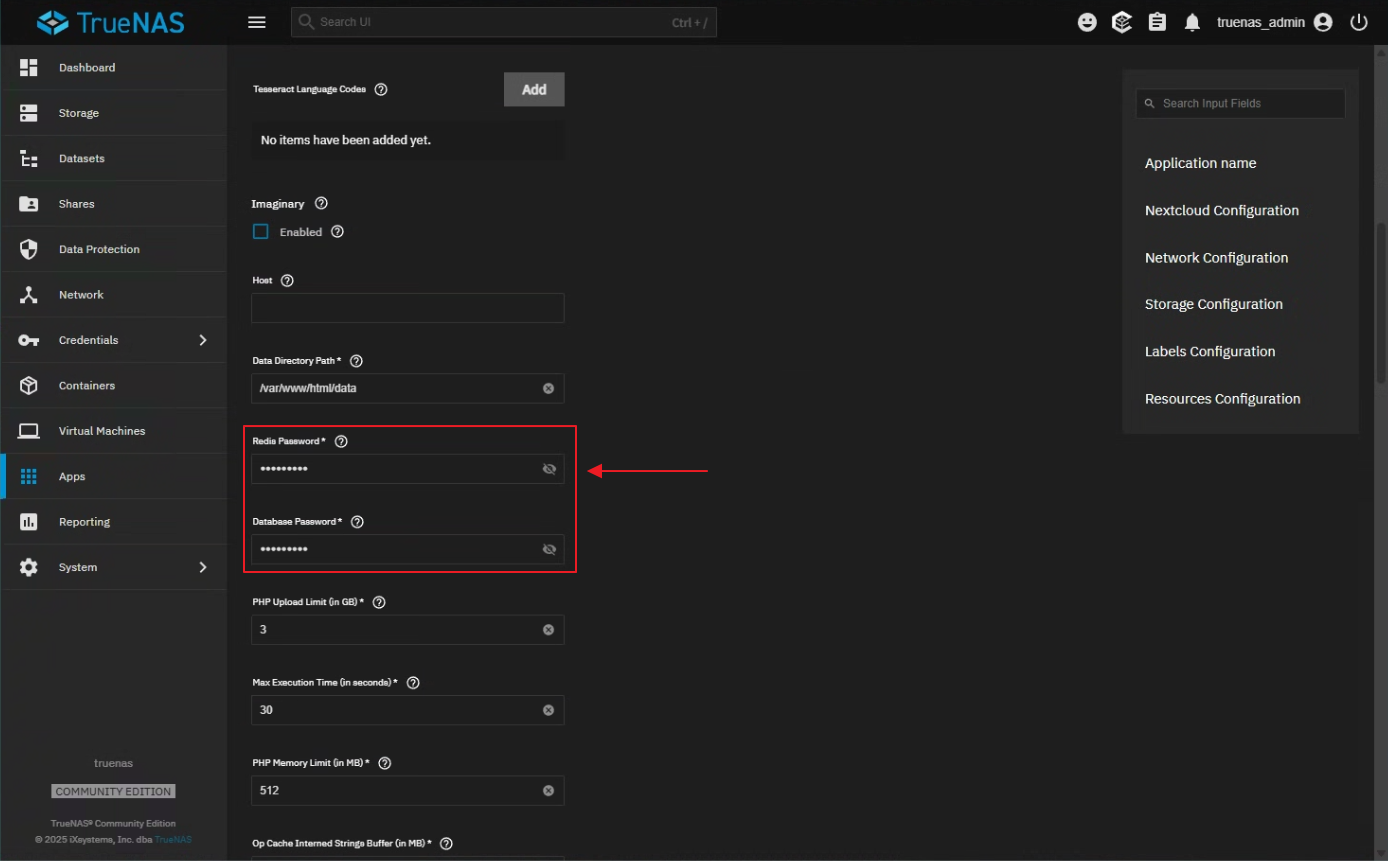Show help for Imaginary section

[321, 203]
